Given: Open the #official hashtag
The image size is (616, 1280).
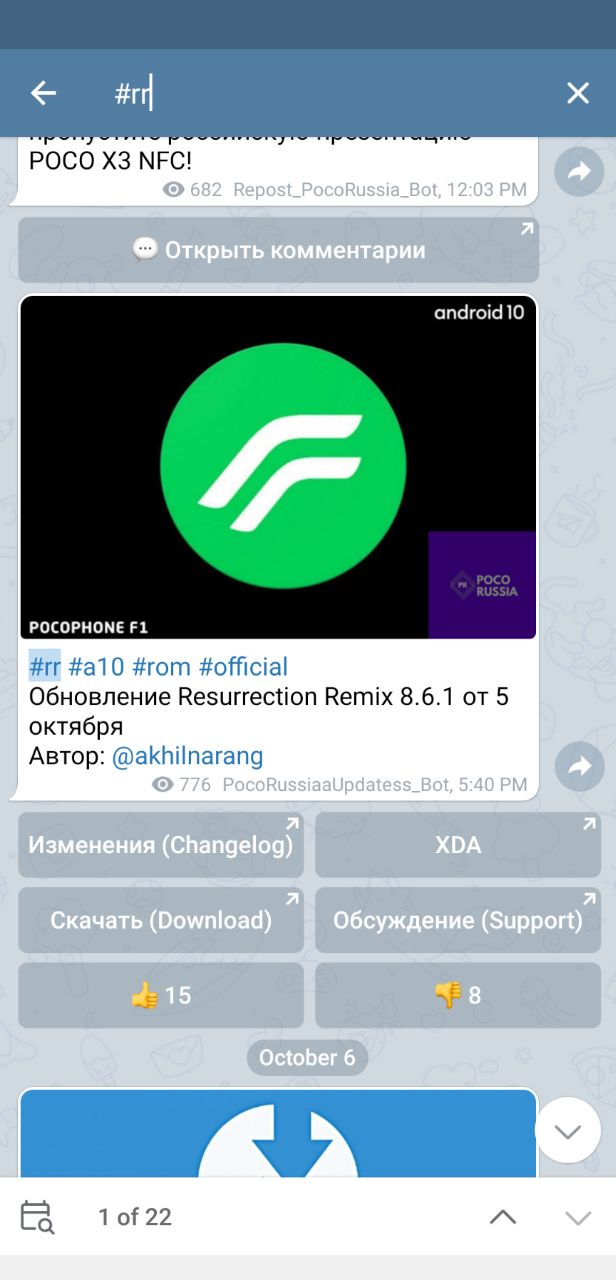Looking at the screenshot, I should (x=243, y=667).
